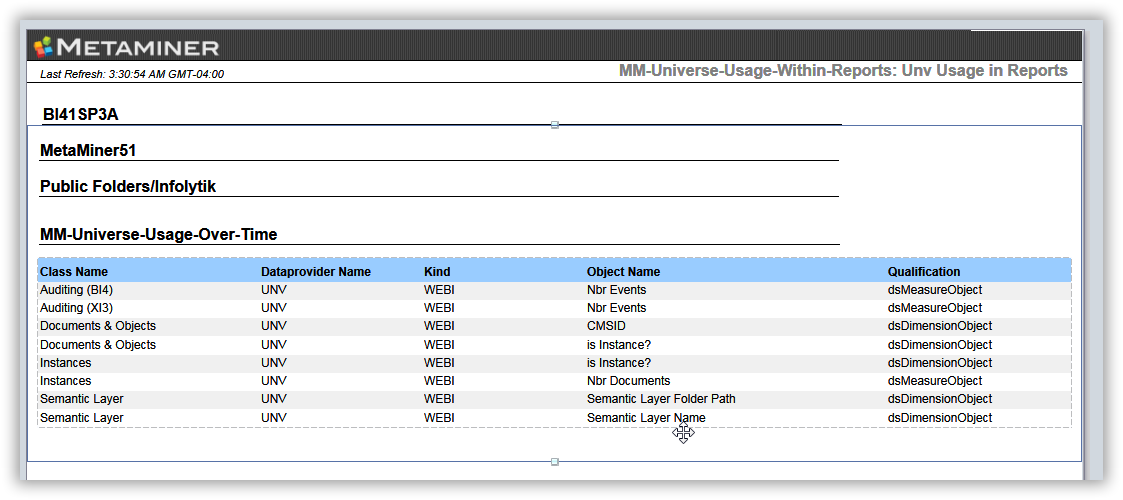Viewport: 1123px width, 500px height.
Task: Select UNV in the Auditing (XI3) row
Action: tap(274, 308)
